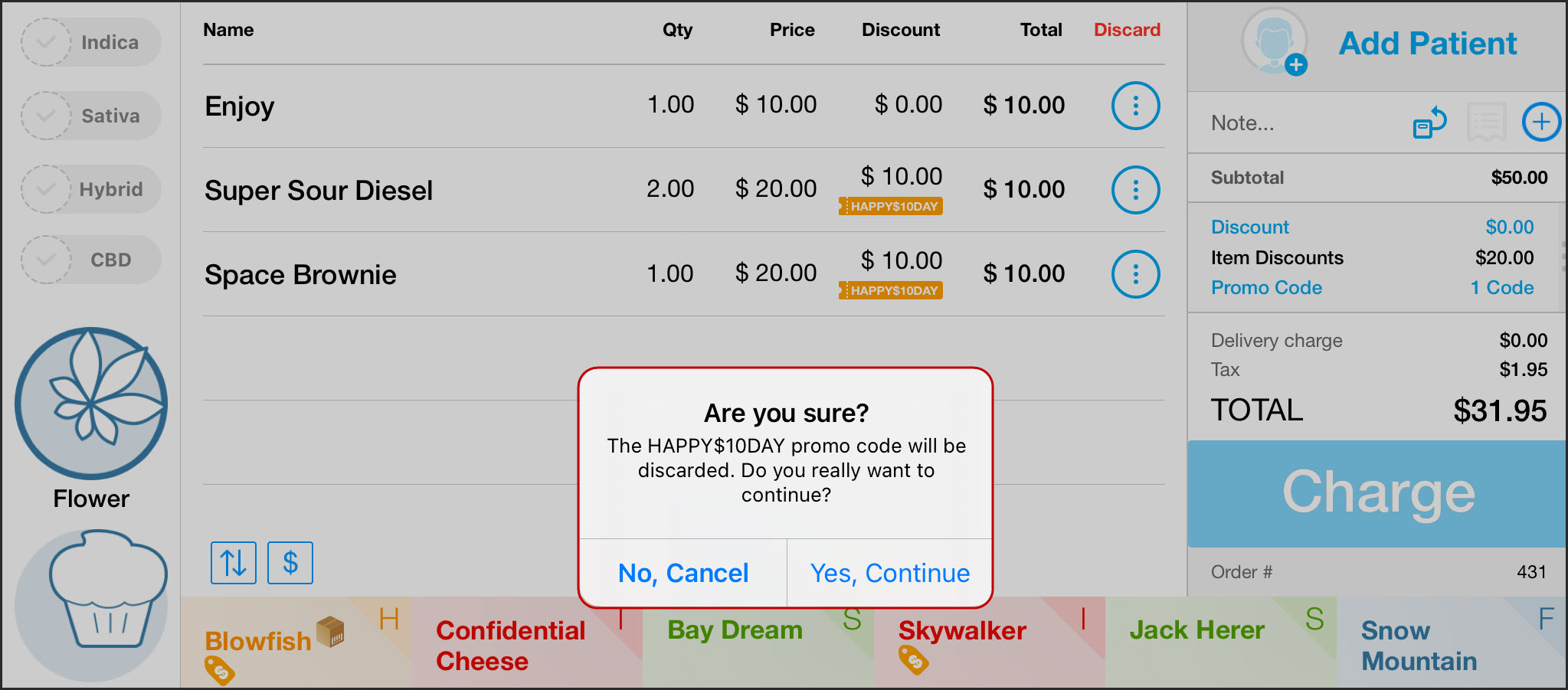The width and height of the screenshot is (1568, 690).
Task: Click the reorder arrows icon above product tiles
Action: coord(233,562)
